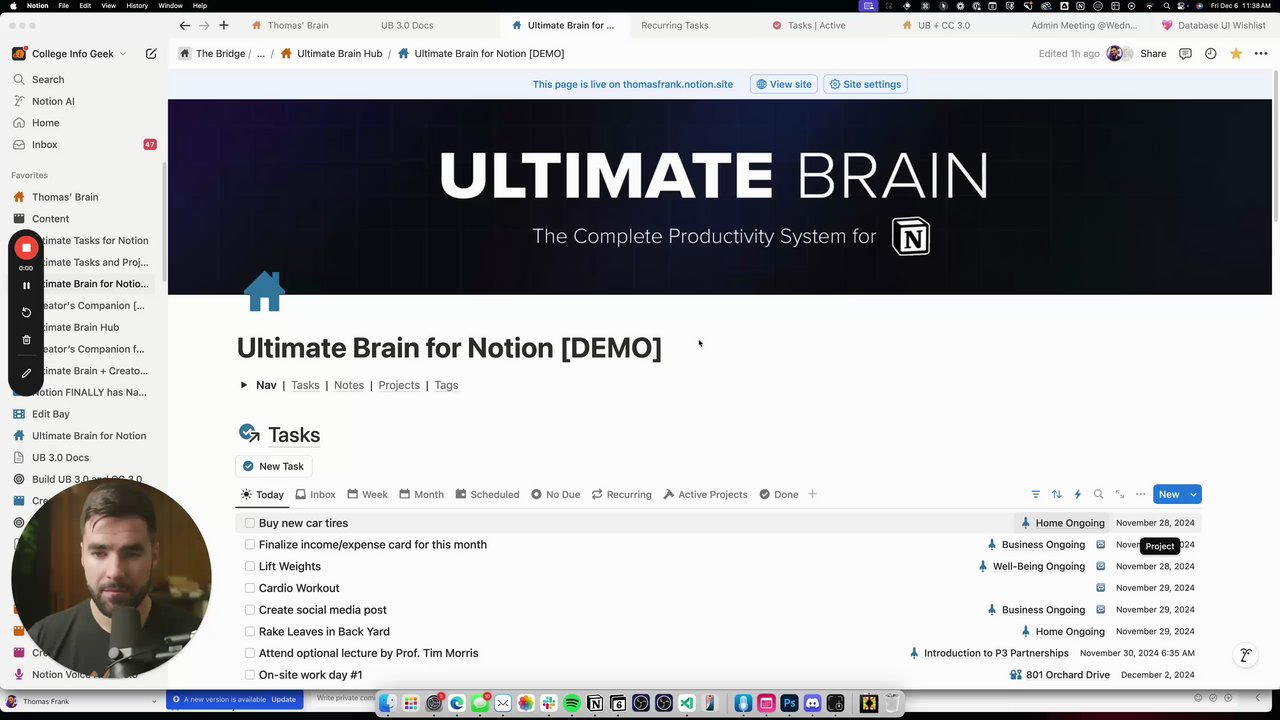Create a new page with compose icon
The height and width of the screenshot is (720, 1280).
tap(151, 54)
